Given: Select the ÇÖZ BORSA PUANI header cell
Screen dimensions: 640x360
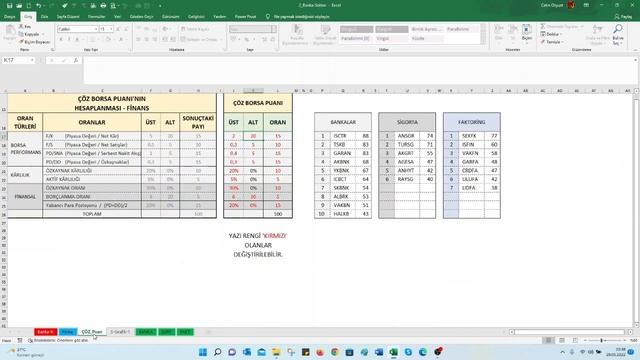Looking at the screenshot, I should tap(258, 103).
